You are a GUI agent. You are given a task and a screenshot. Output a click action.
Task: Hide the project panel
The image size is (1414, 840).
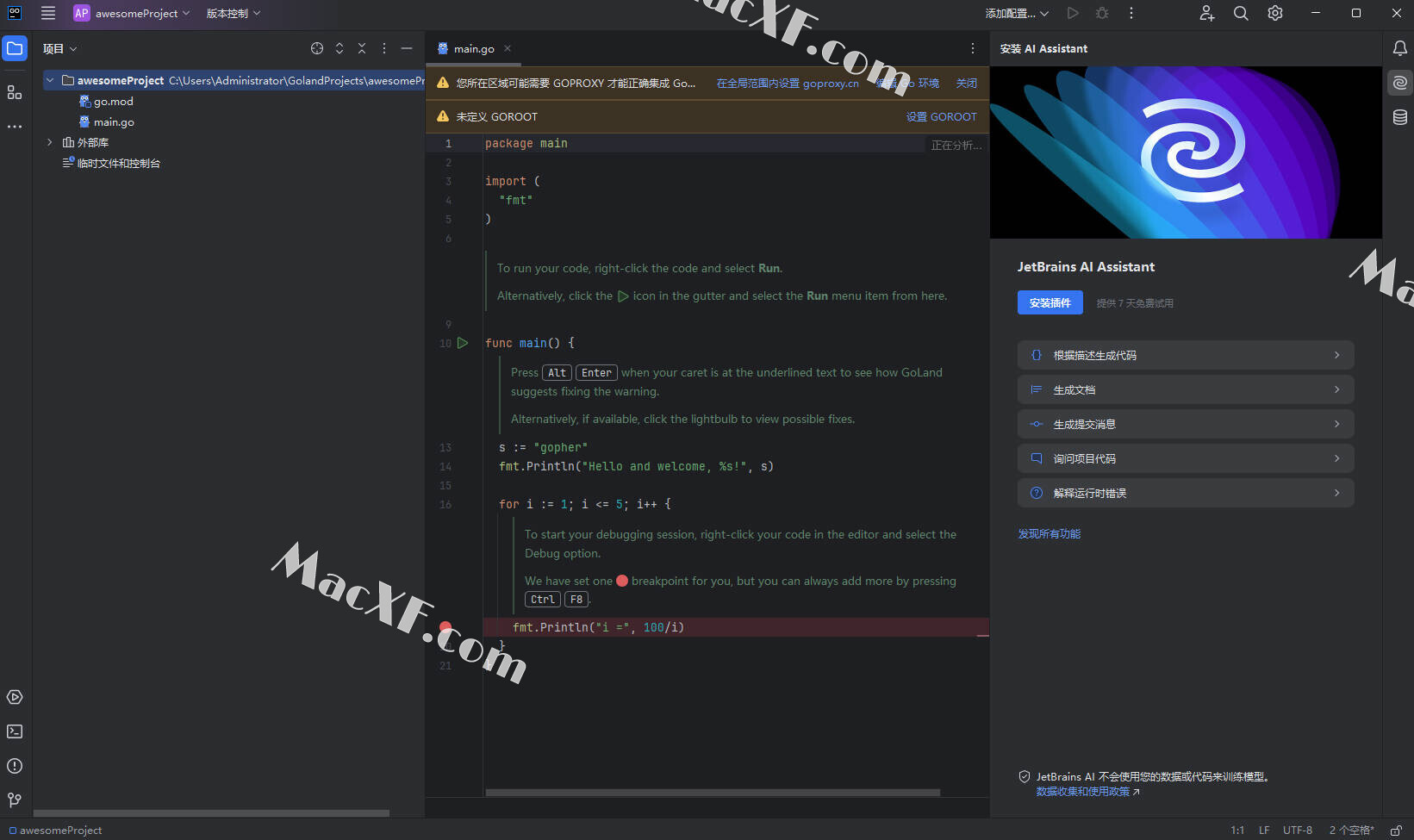pyautogui.click(x=407, y=48)
